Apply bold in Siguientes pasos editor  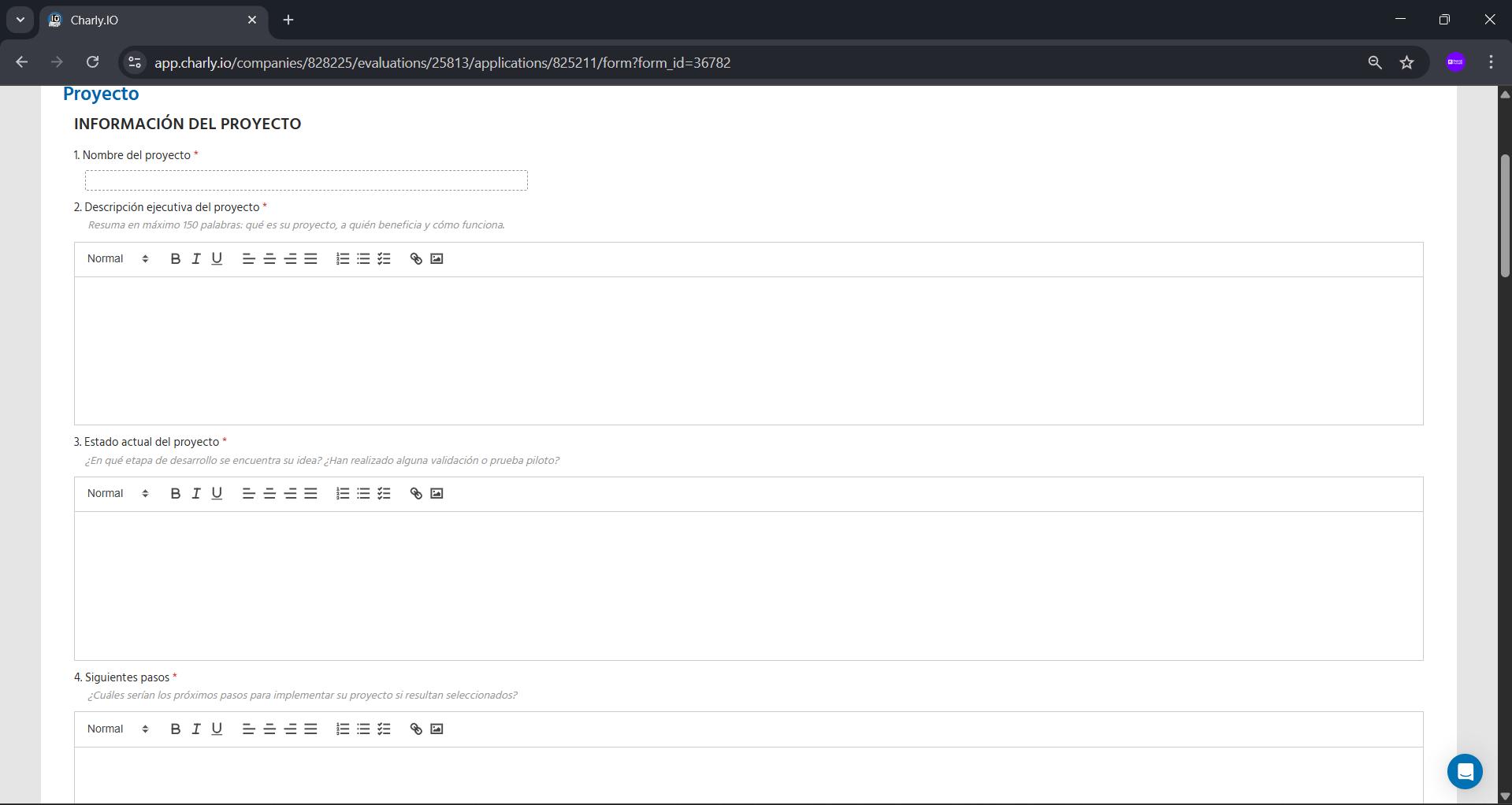coord(175,729)
